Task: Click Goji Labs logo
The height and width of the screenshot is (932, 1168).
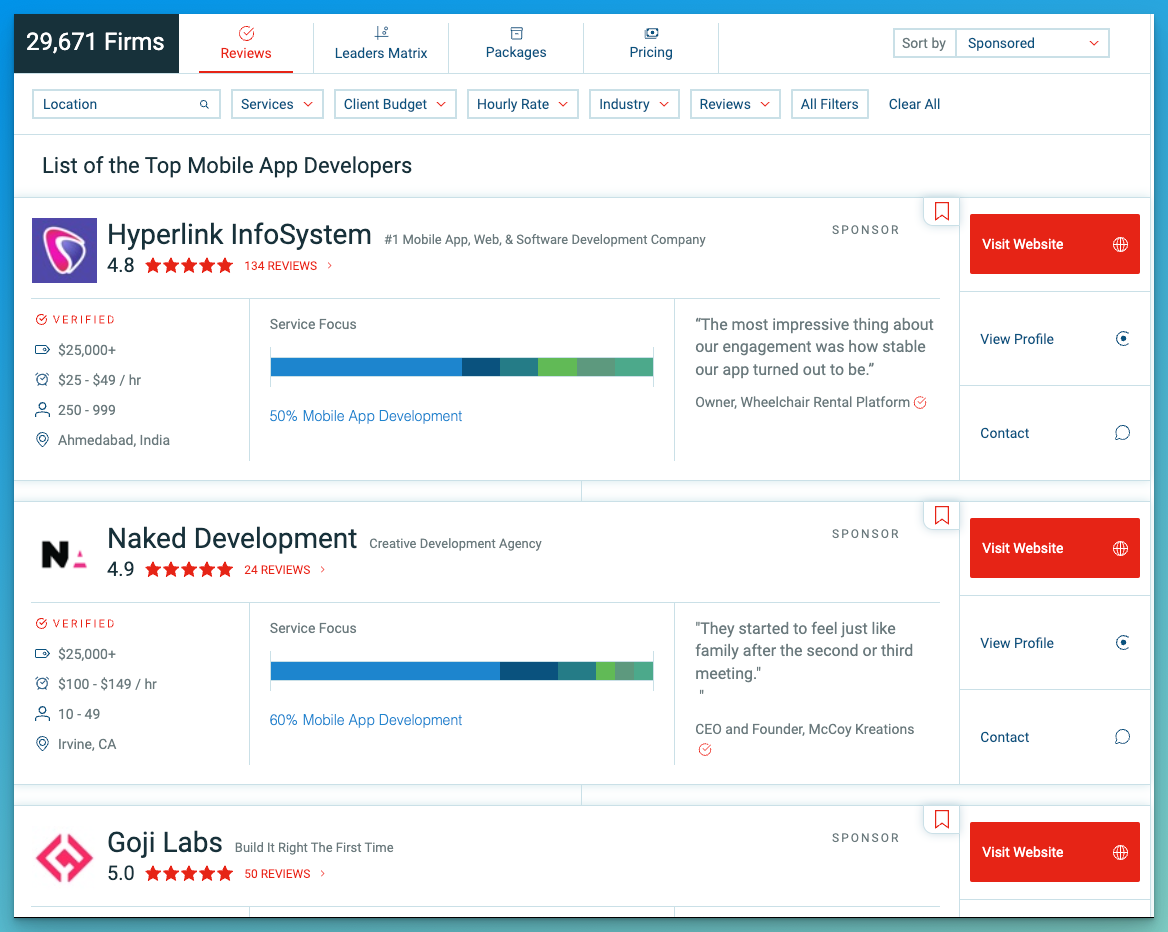Action: (x=64, y=858)
